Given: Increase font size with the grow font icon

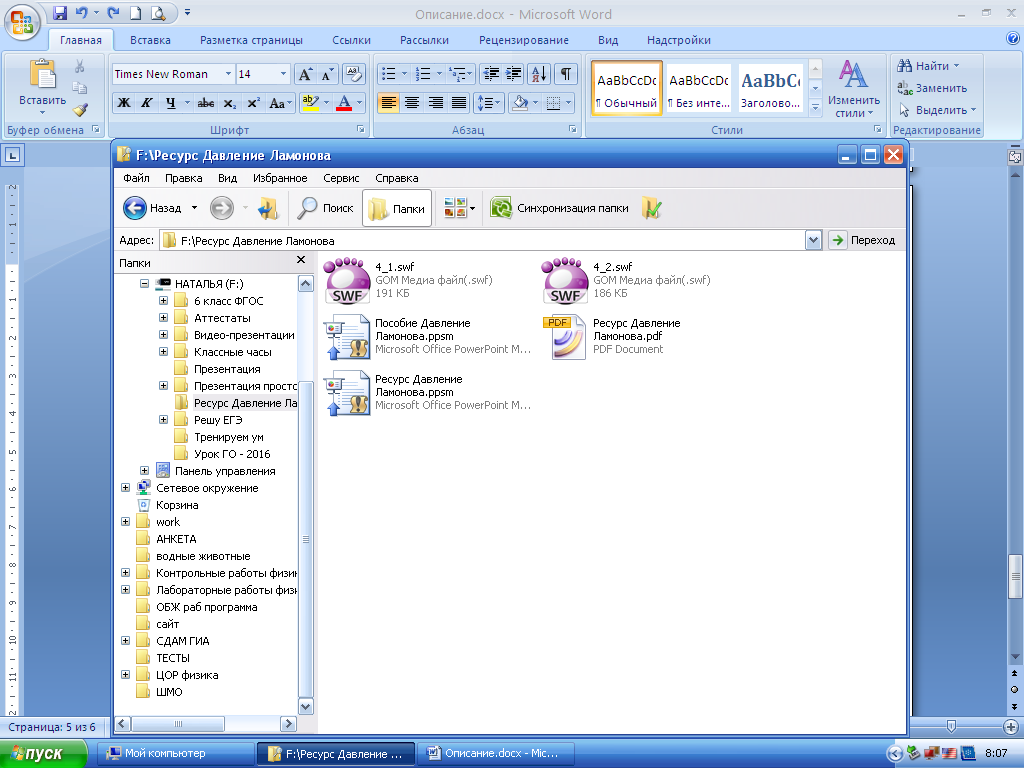Looking at the screenshot, I should 305,74.
